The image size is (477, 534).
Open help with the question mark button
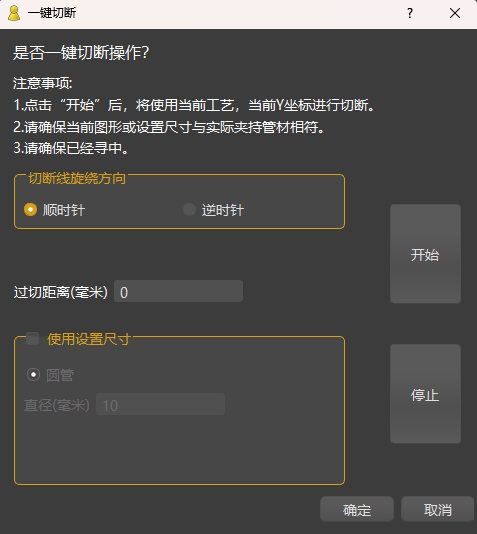(x=410, y=13)
